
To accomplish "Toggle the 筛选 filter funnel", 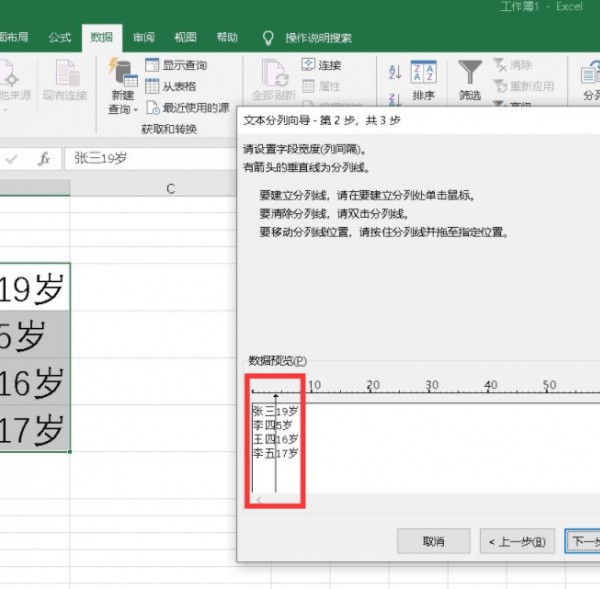I will [x=470, y=80].
